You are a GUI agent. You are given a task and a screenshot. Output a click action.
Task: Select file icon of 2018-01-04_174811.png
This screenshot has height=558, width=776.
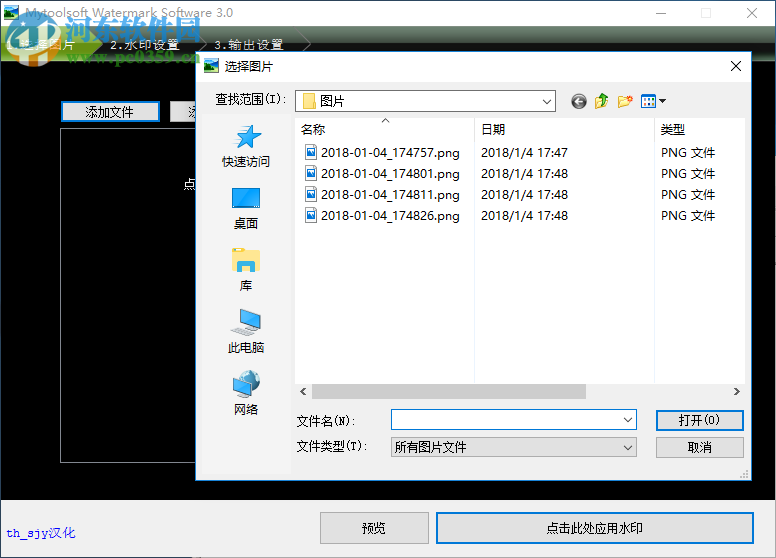pyautogui.click(x=311, y=194)
